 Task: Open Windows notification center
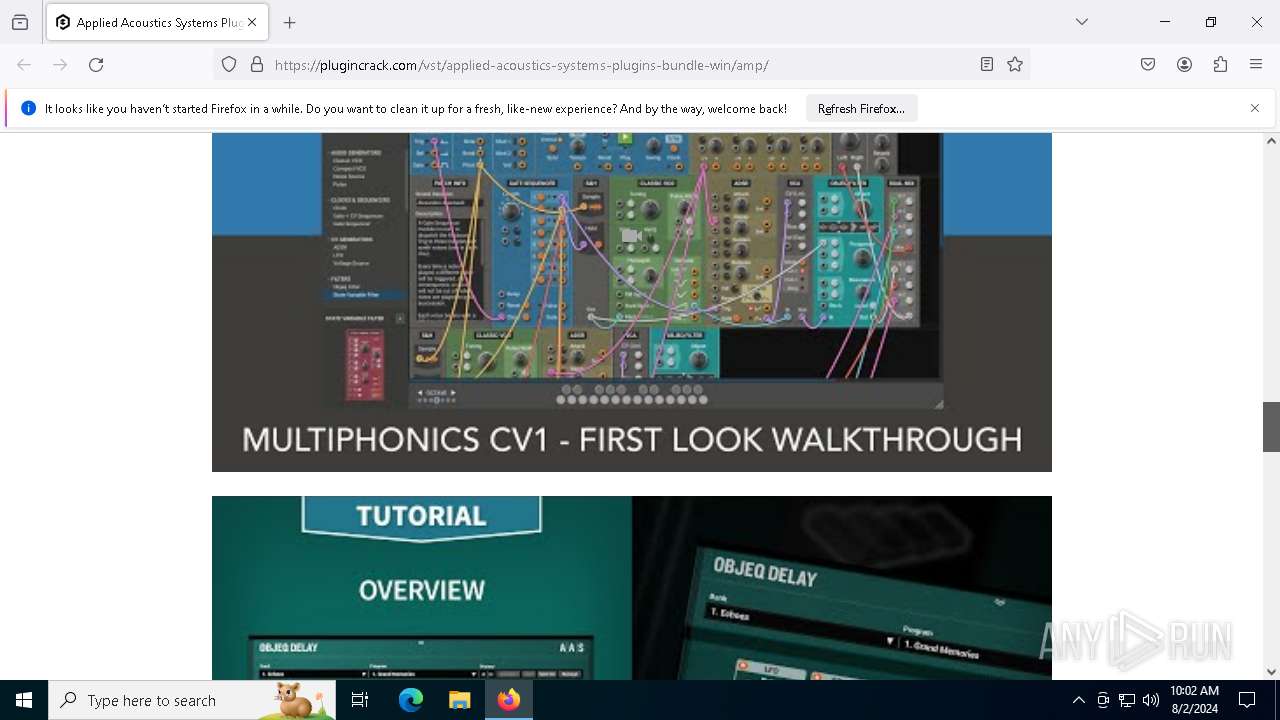[x=1247, y=700]
